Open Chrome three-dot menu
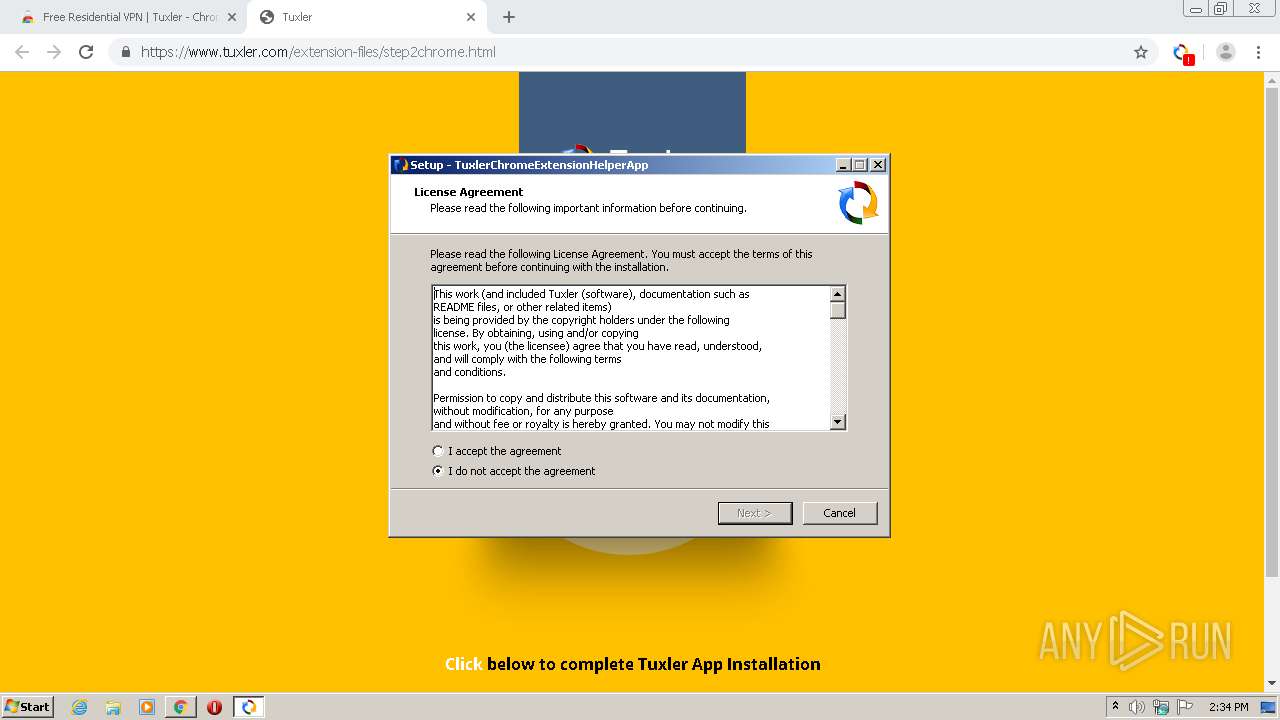This screenshot has width=1280, height=720. coord(1259,52)
